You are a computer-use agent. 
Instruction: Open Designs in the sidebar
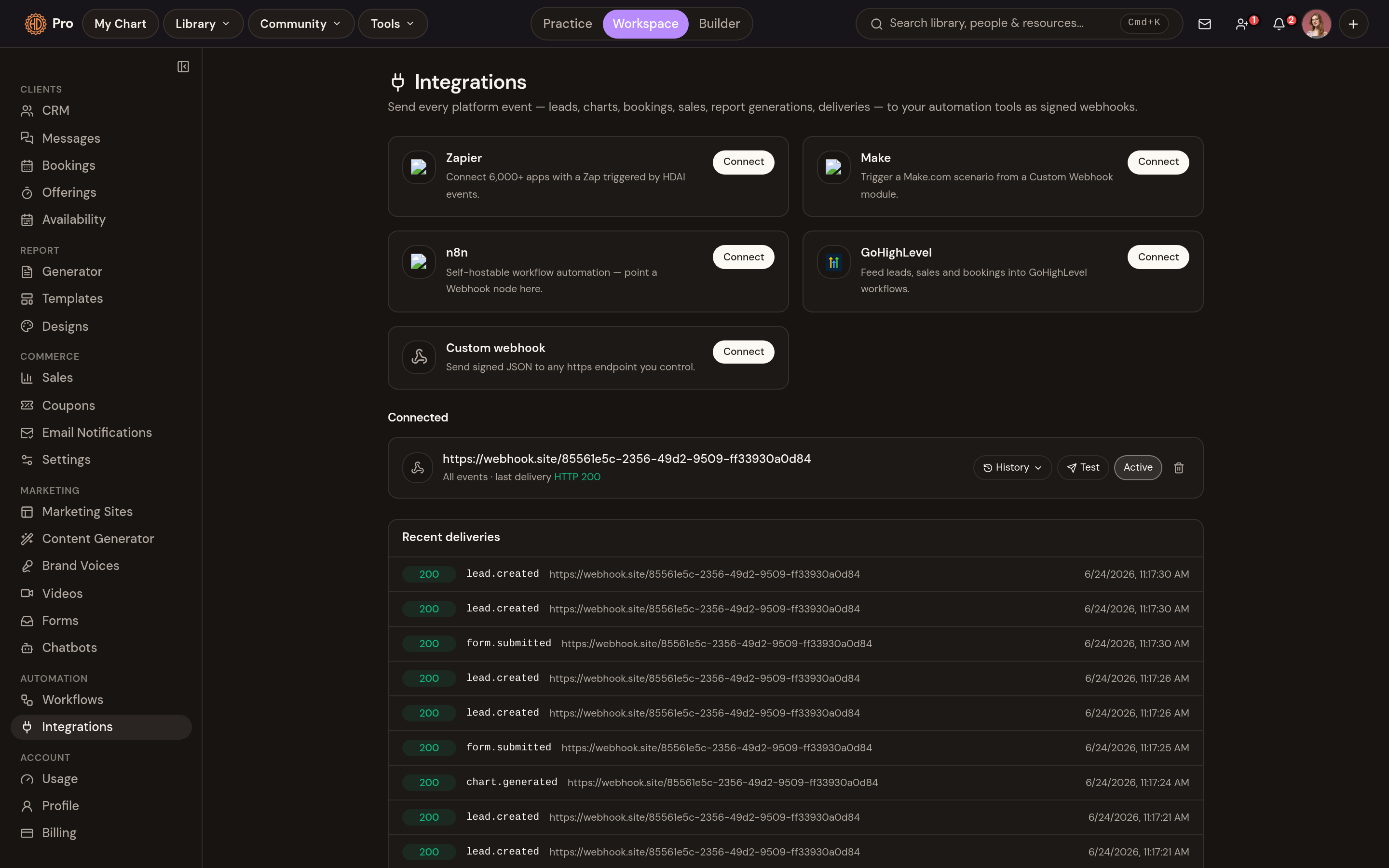pyautogui.click(x=101, y=326)
